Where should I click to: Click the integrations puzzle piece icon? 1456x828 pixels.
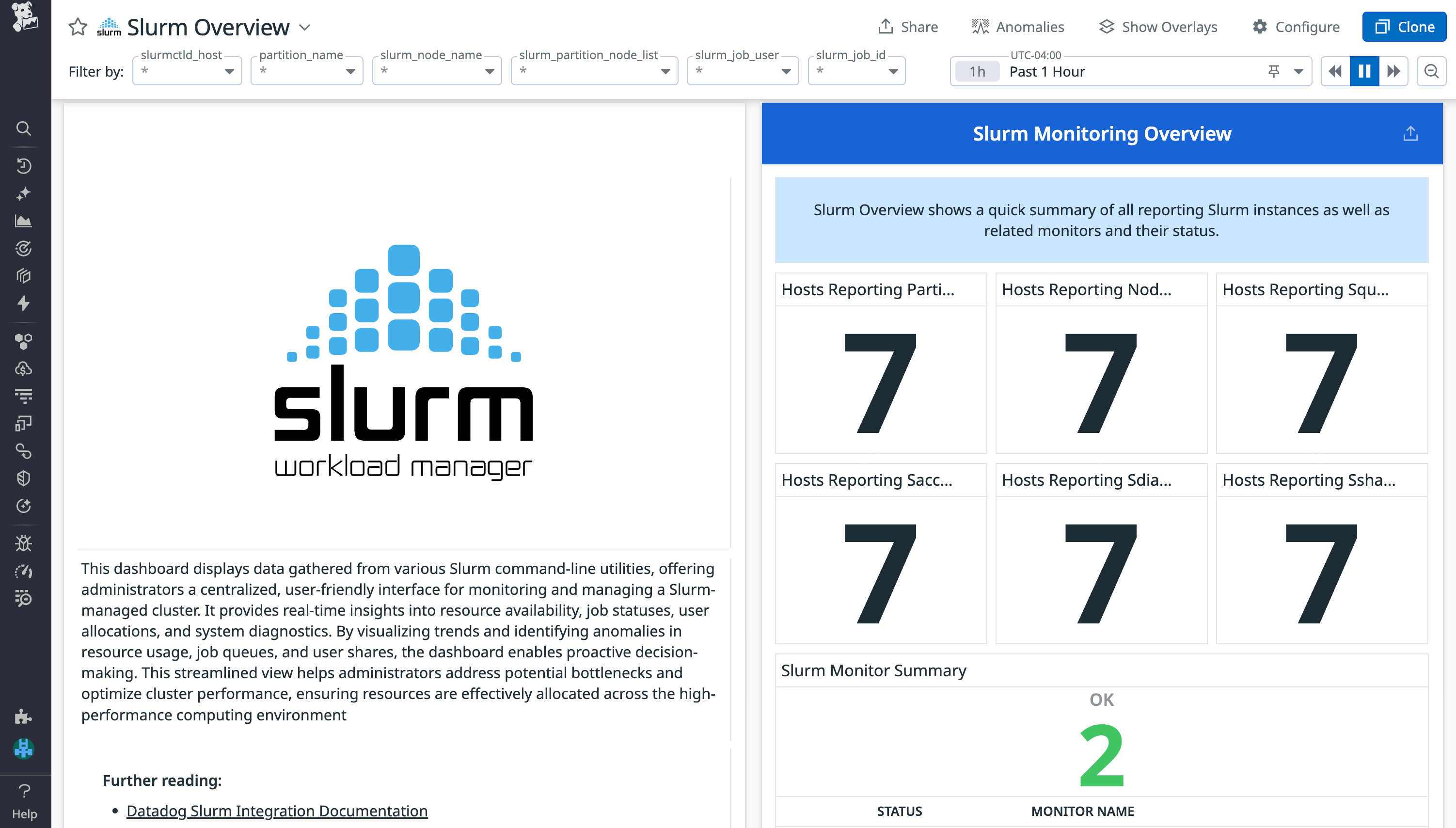point(24,717)
